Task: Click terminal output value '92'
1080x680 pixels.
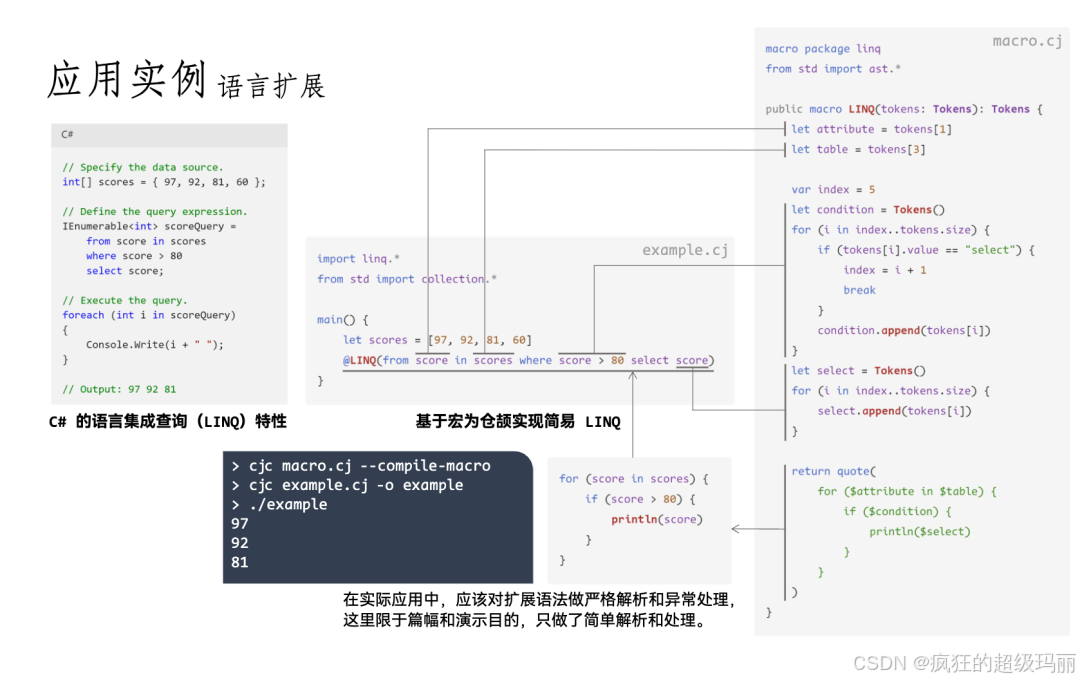Action: click(x=240, y=543)
